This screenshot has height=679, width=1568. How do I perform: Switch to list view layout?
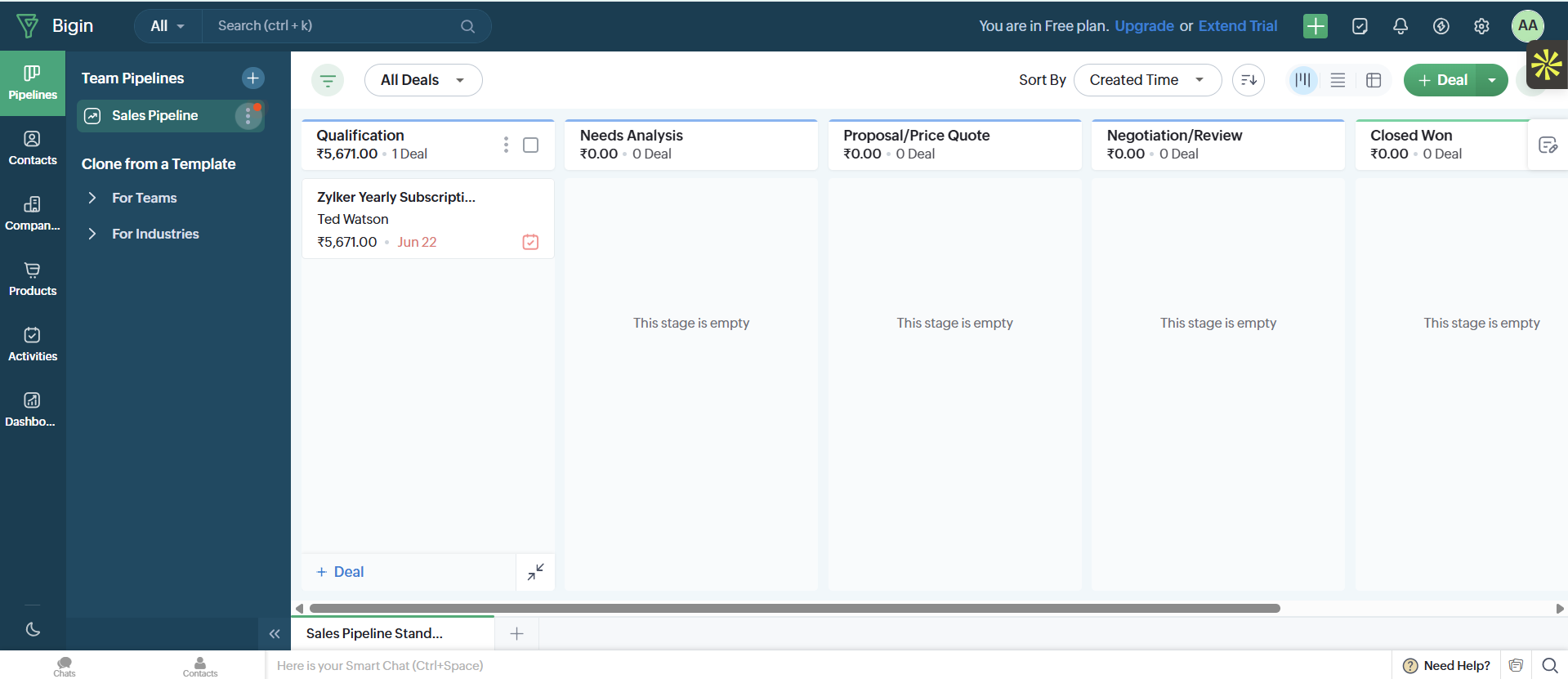1338,80
